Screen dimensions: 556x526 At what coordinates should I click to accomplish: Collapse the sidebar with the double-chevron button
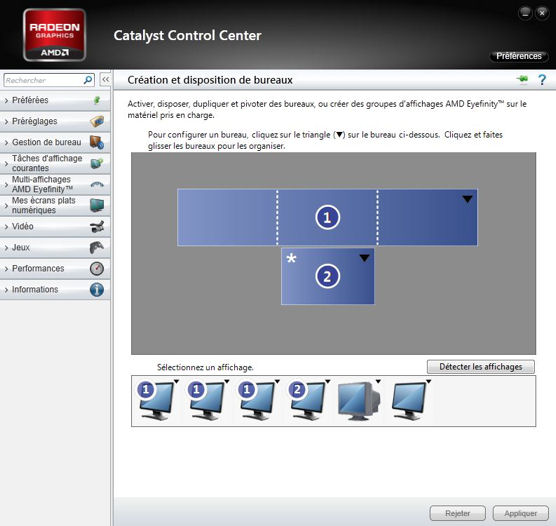105,80
